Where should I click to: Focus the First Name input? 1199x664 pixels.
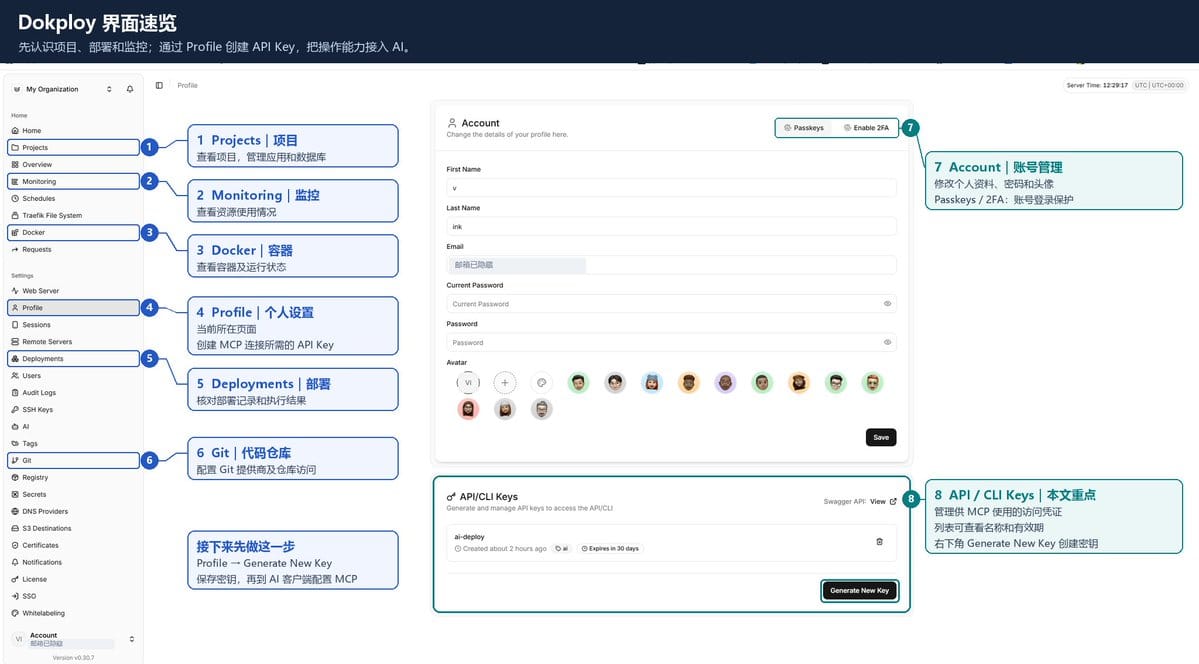click(x=671, y=187)
